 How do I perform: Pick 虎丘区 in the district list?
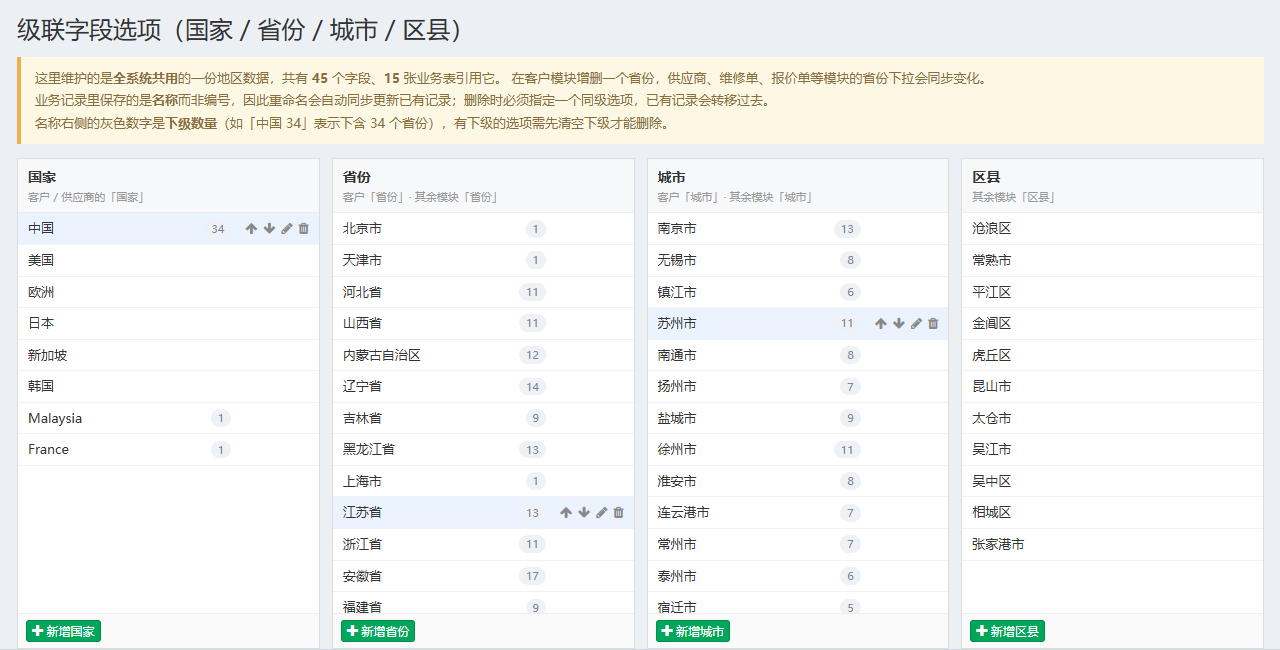[1112, 355]
